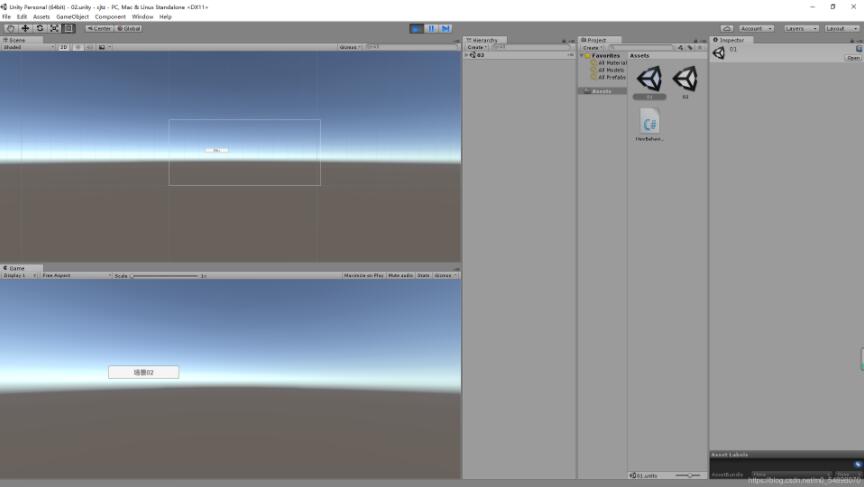The height and width of the screenshot is (487, 864).
Task: Click Project search by label icon
Action: point(690,48)
